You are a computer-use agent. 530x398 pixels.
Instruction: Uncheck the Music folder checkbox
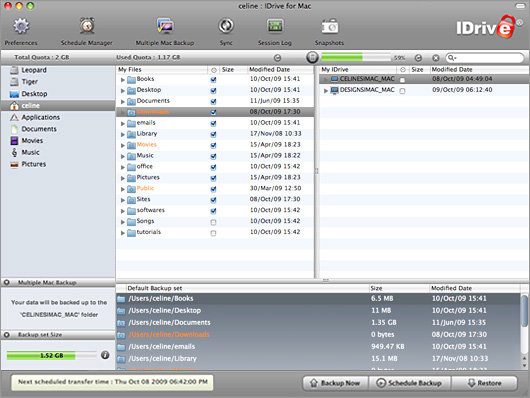(x=213, y=156)
